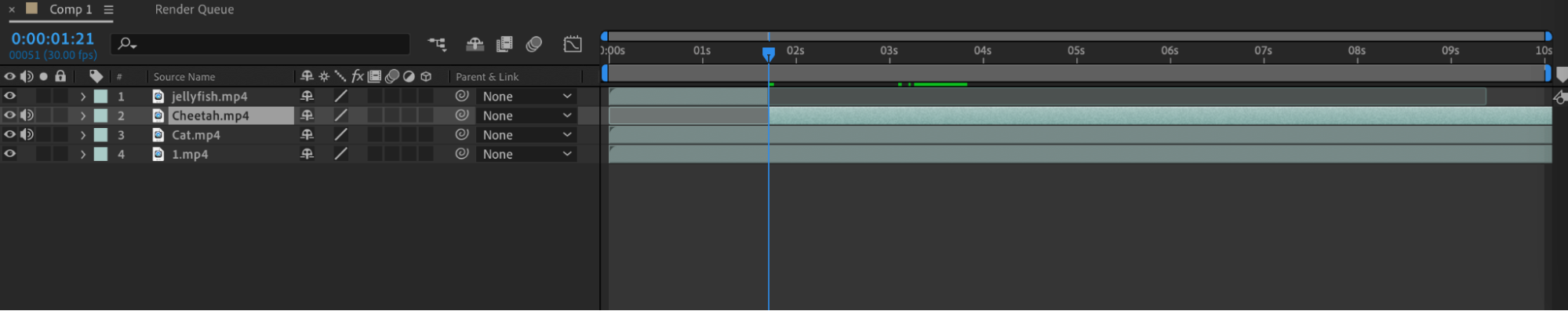The image size is (1568, 311).
Task: Click the Time Navigator end handle
Action: 1548,36
